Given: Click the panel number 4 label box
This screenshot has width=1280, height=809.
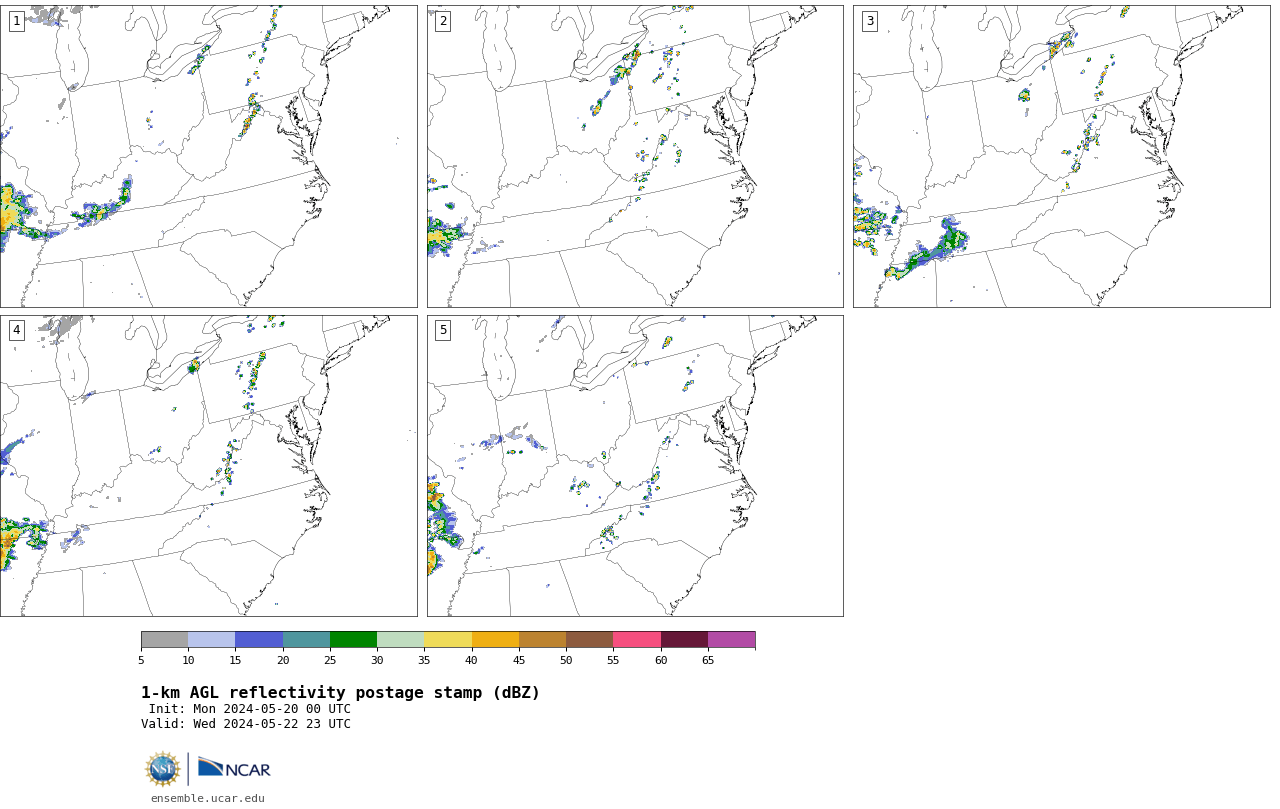Looking at the screenshot, I should click(16, 330).
